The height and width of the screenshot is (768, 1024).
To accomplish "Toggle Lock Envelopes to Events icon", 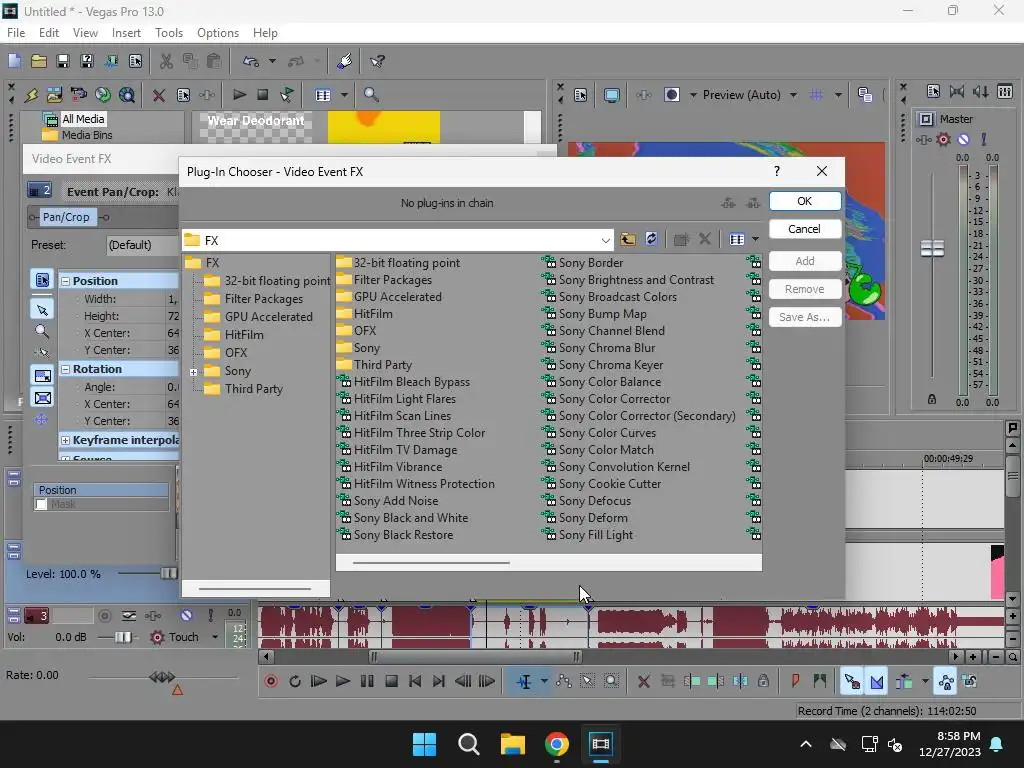I will (946, 681).
